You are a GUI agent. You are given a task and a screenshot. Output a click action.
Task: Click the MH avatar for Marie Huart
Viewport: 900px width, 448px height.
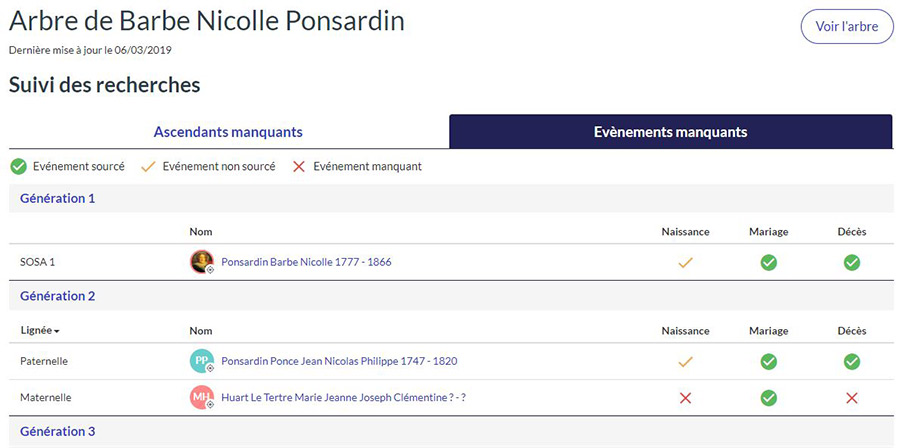click(x=202, y=398)
